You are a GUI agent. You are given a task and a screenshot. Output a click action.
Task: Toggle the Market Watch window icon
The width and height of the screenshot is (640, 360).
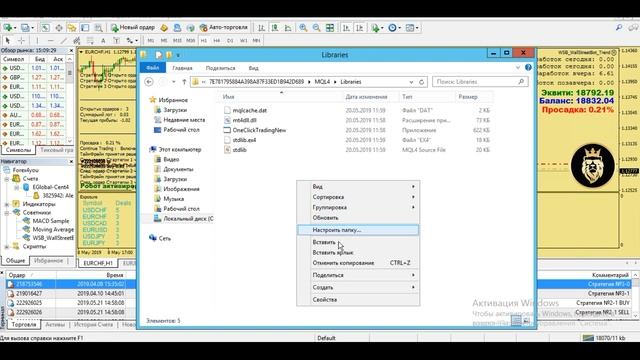point(45,28)
